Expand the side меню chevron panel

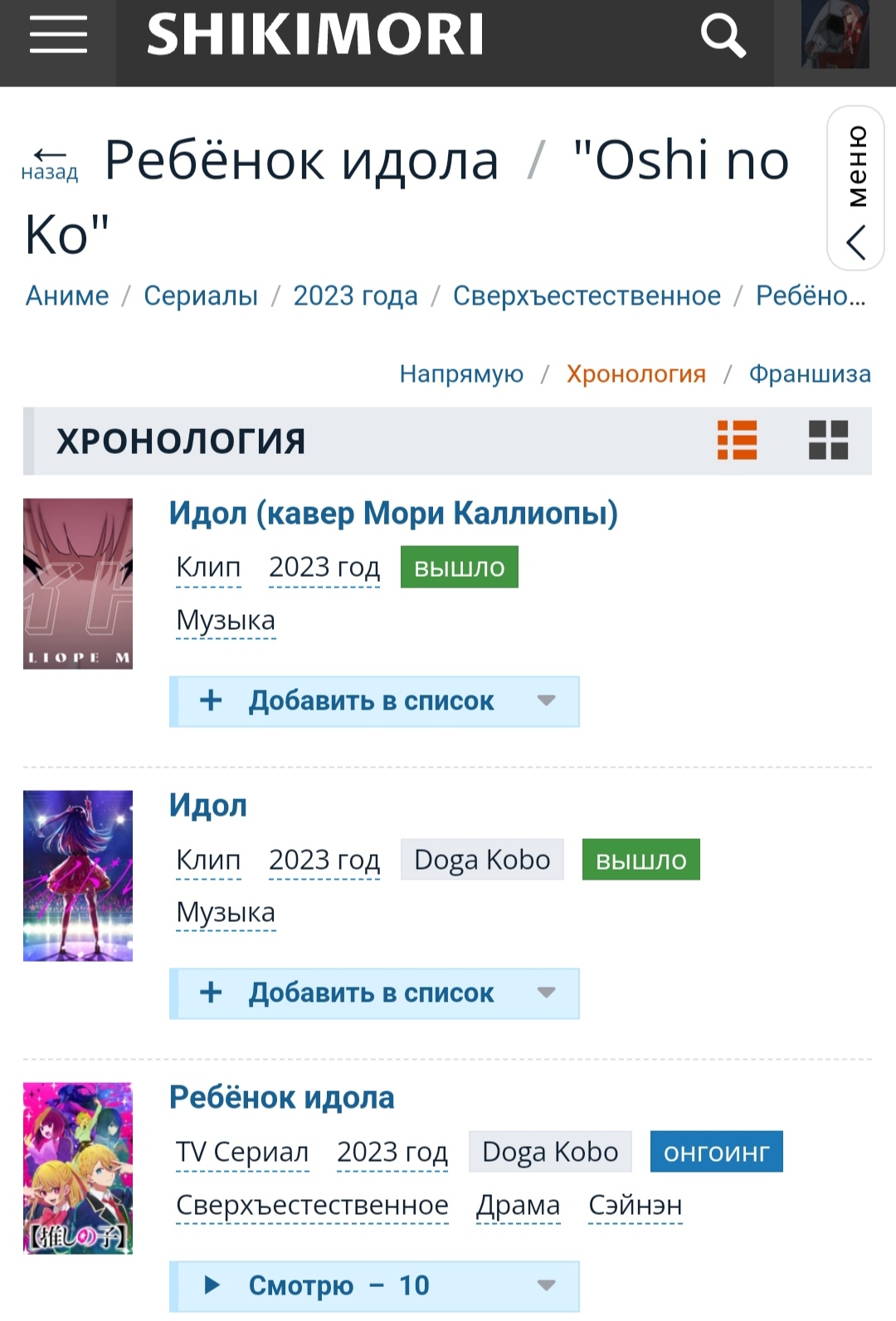coord(856,188)
